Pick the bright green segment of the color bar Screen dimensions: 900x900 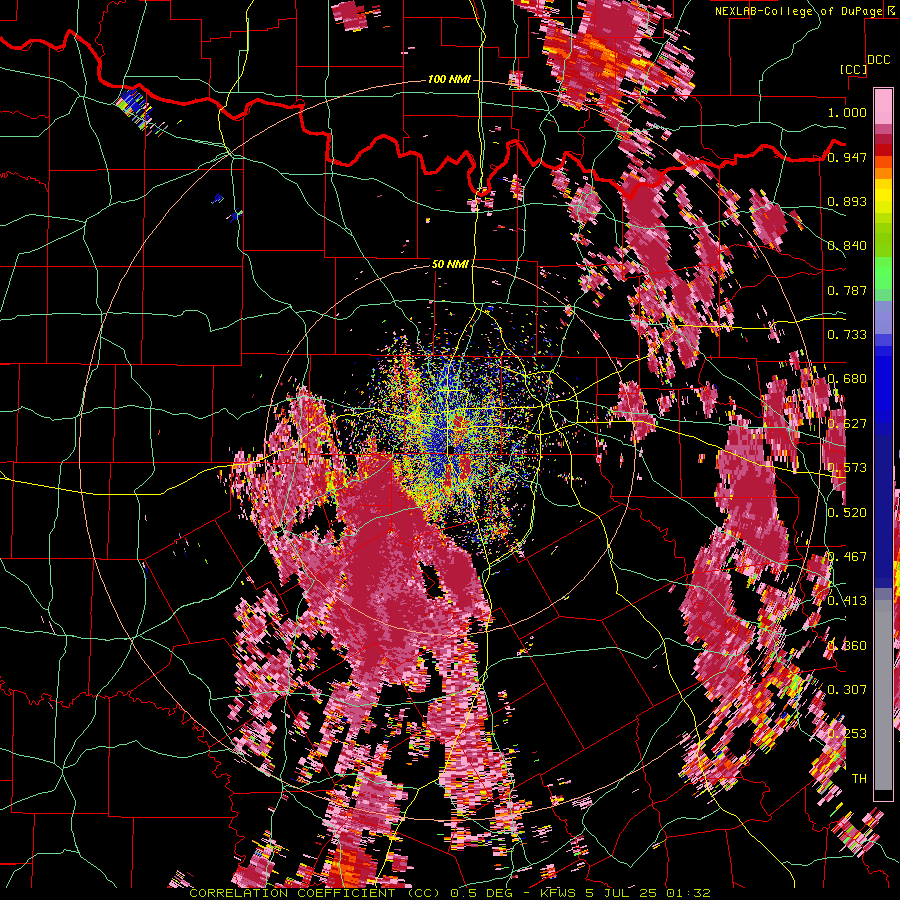coord(883,272)
